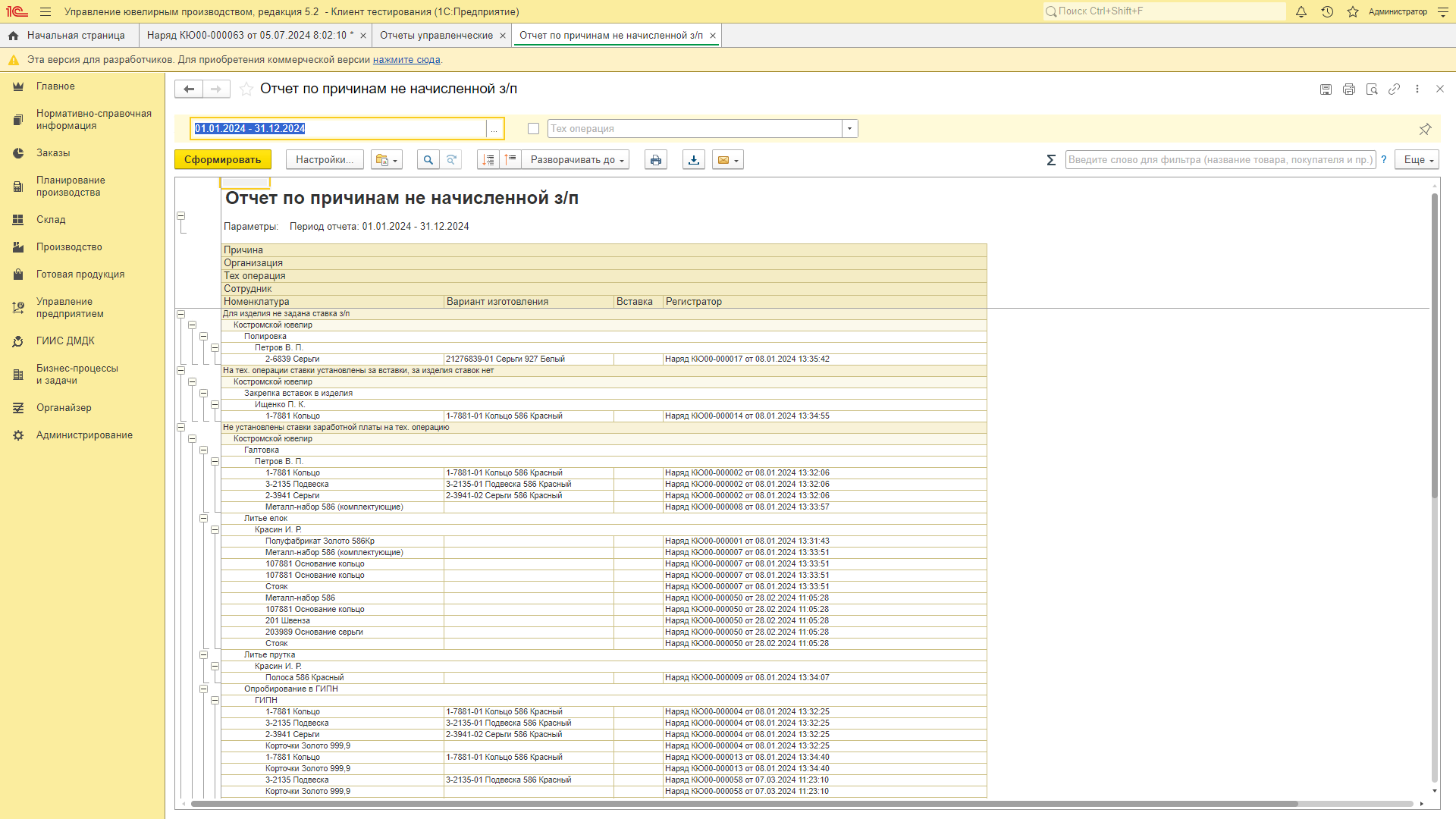This screenshot has width=1456, height=819.
Task: Calculate sum with sigma icon
Action: point(1051,160)
